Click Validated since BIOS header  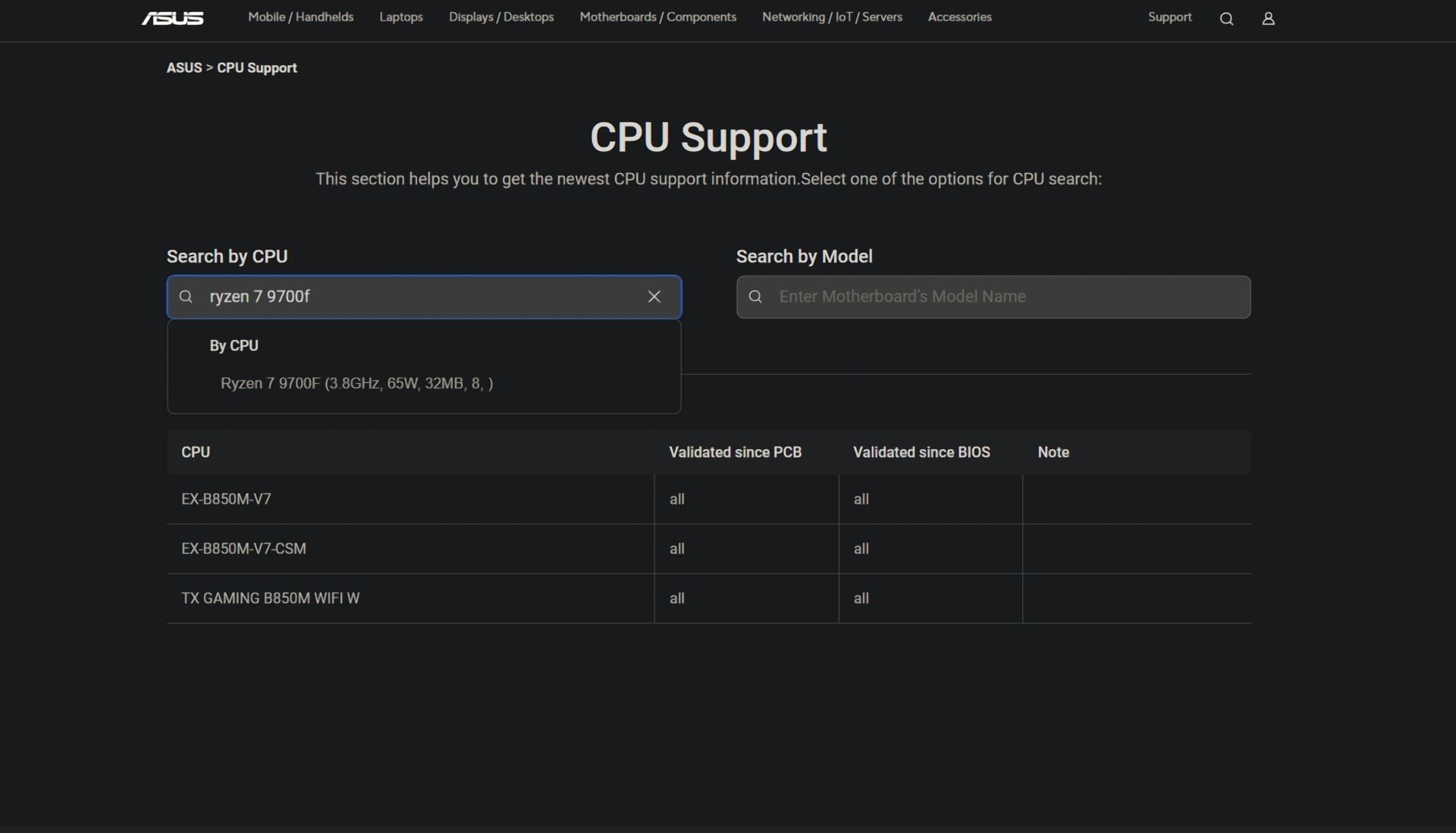coord(921,452)
